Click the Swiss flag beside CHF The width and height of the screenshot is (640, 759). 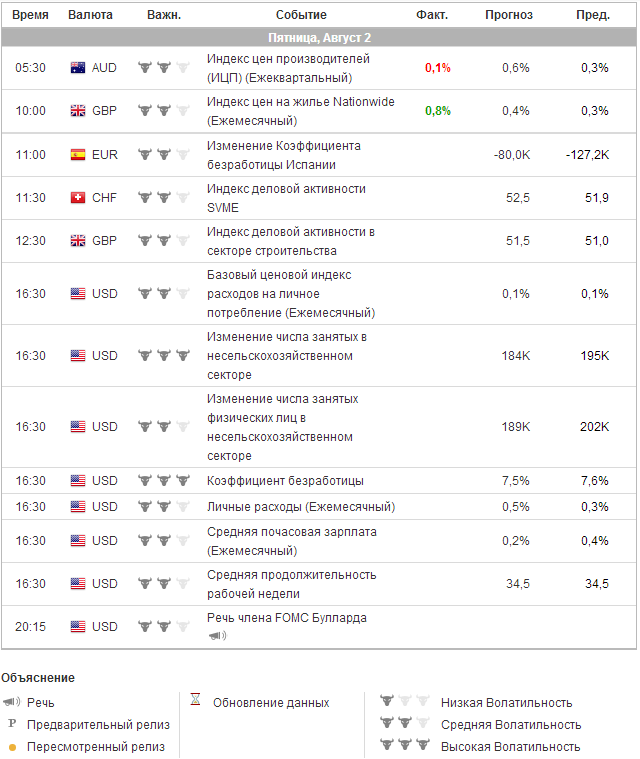pos(78,198)
